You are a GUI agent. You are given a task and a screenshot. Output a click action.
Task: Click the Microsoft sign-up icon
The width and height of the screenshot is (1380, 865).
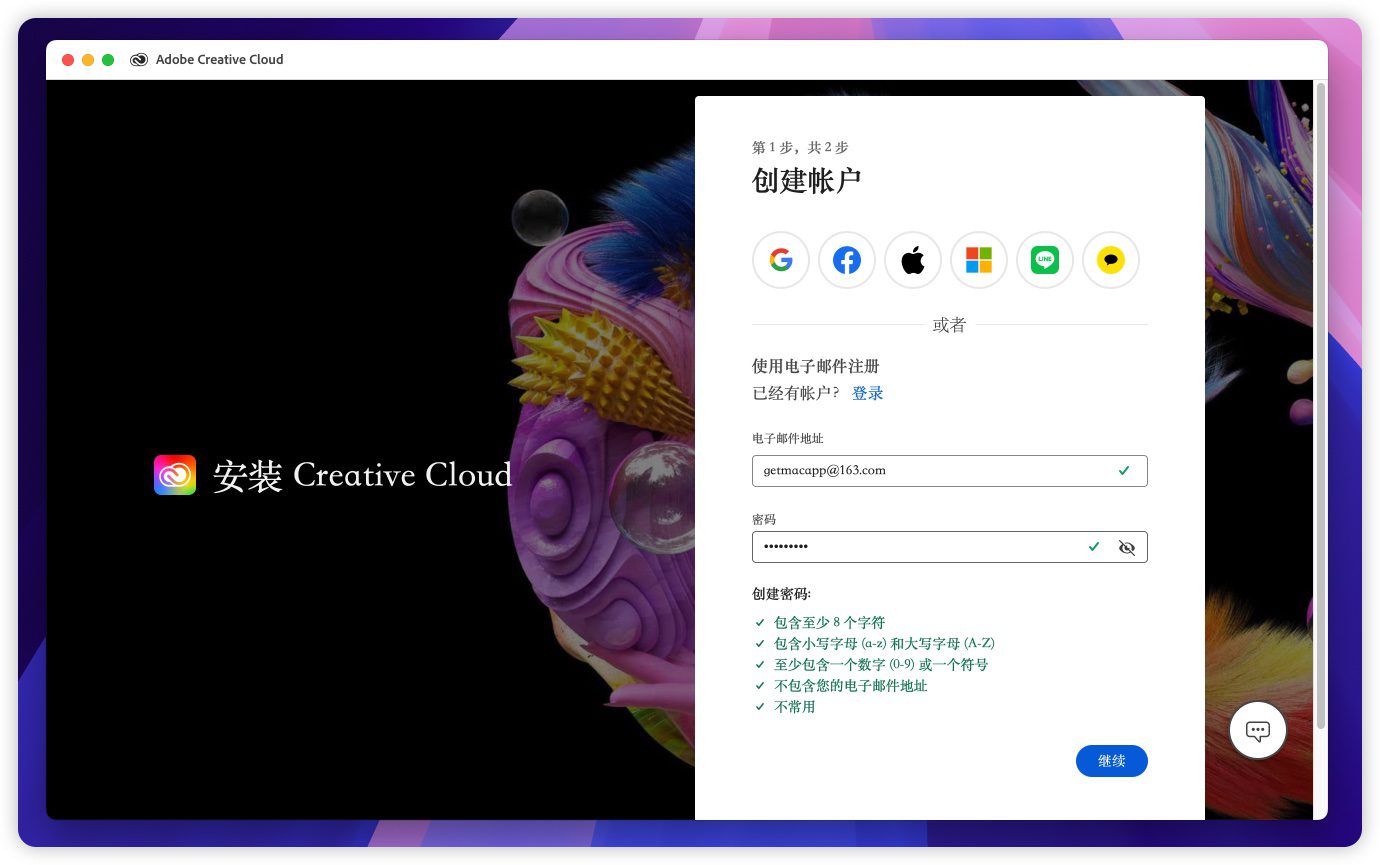coord(979,261)
